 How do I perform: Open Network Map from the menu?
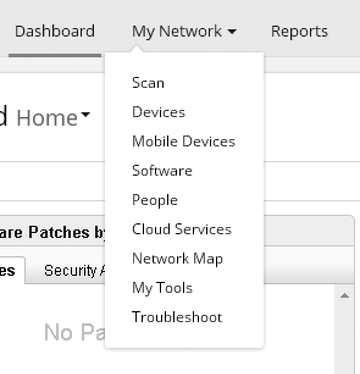click(x=177, y=259)
